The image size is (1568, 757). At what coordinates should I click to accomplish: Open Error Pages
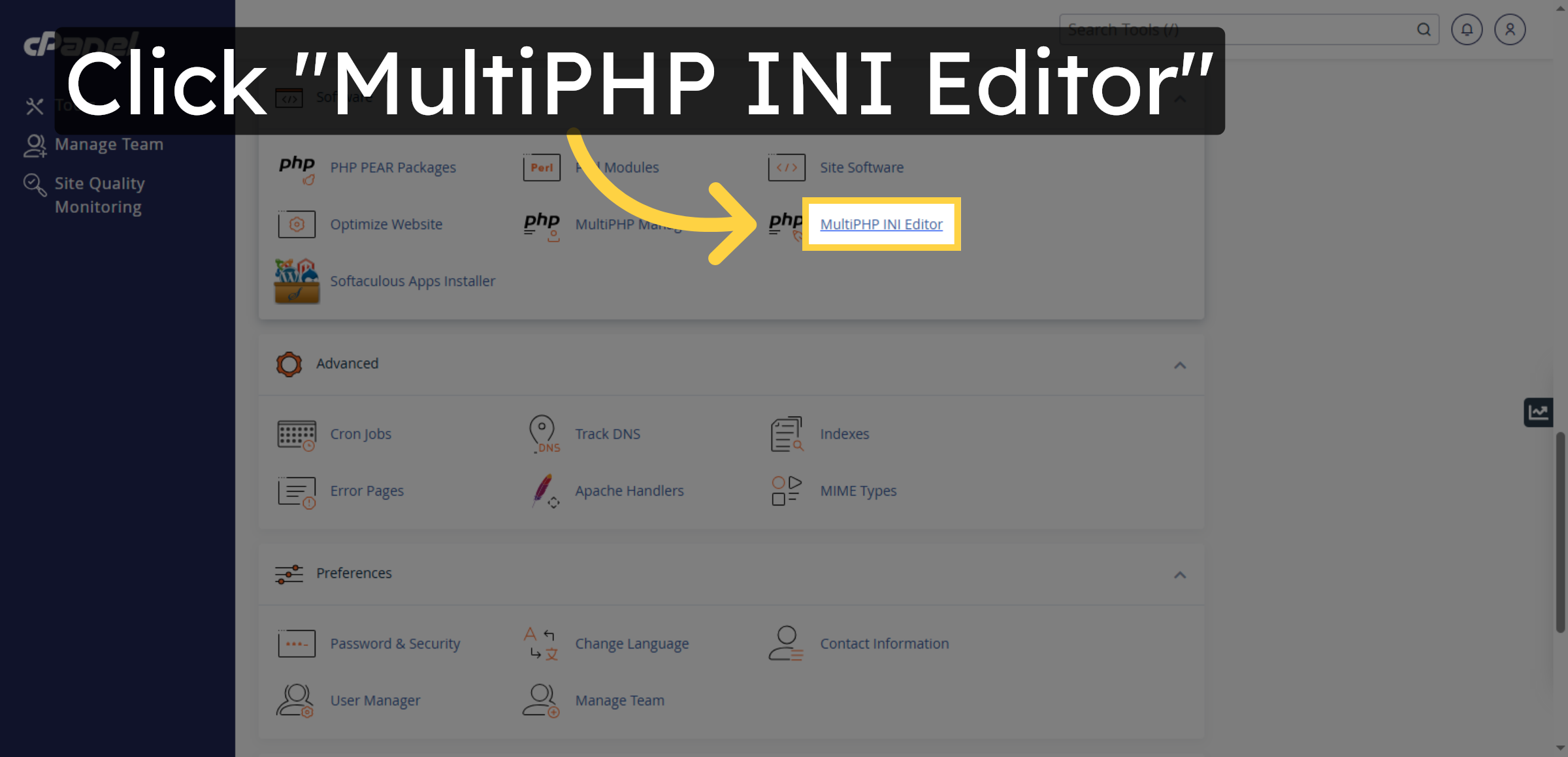[x=366, y=491]
